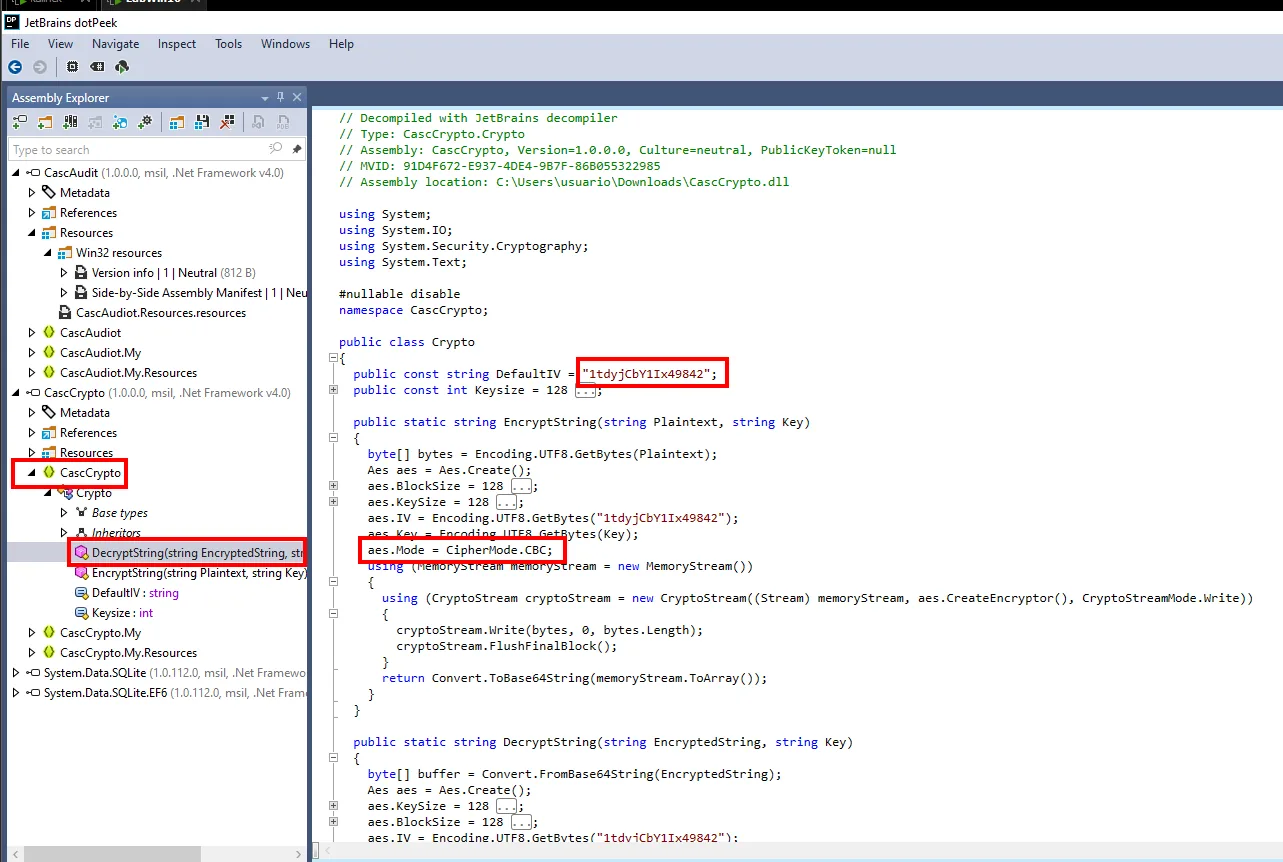Click the Assembly Explorer horizontal scrollbar
Image resolution: width=1283 pixels, height=862 pixels.
(x=157, y=853)
